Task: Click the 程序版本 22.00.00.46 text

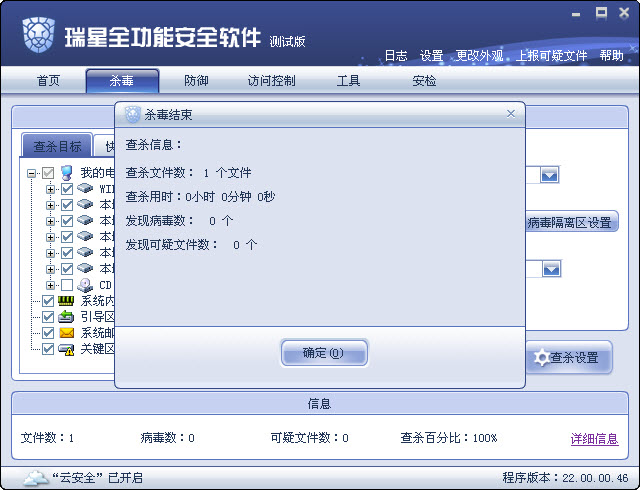Action: tap(565, 477)
